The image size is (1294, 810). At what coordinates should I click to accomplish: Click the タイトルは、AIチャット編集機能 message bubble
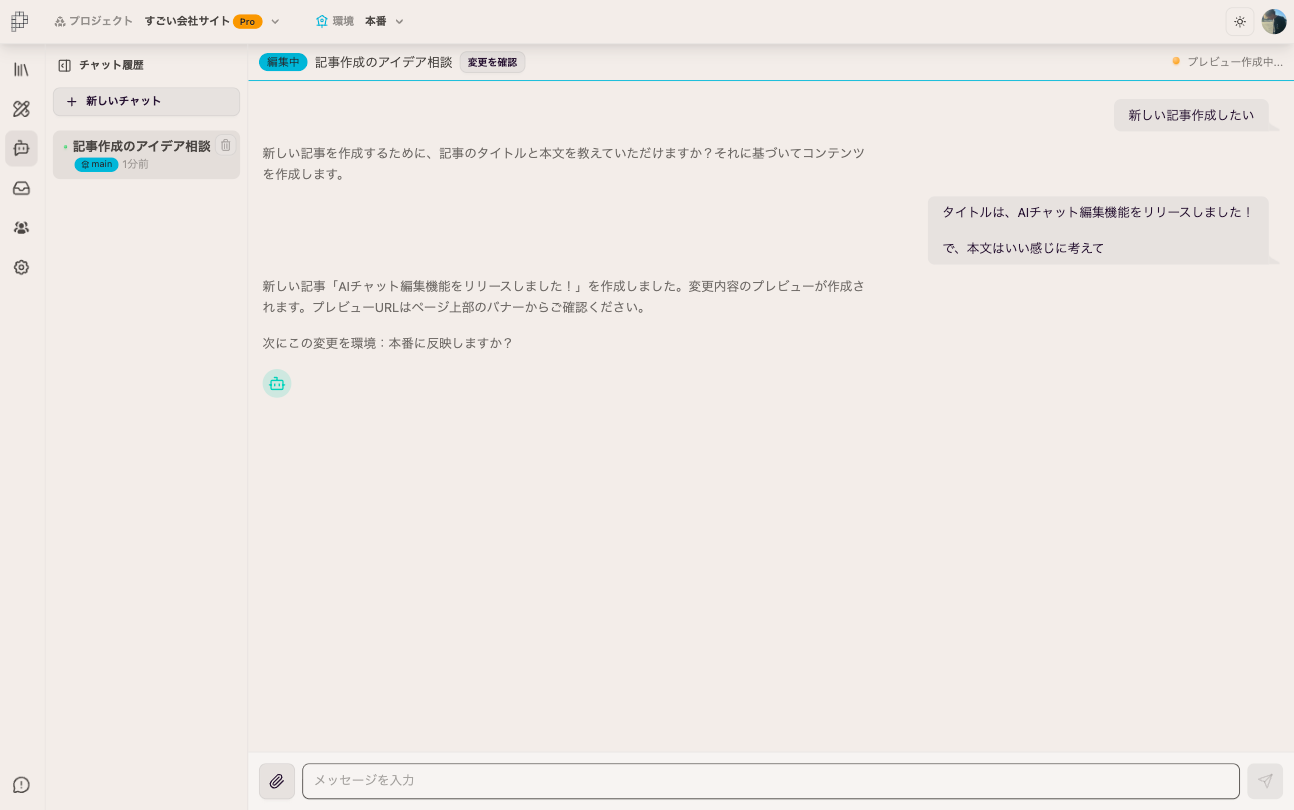tap(1098, 230)
